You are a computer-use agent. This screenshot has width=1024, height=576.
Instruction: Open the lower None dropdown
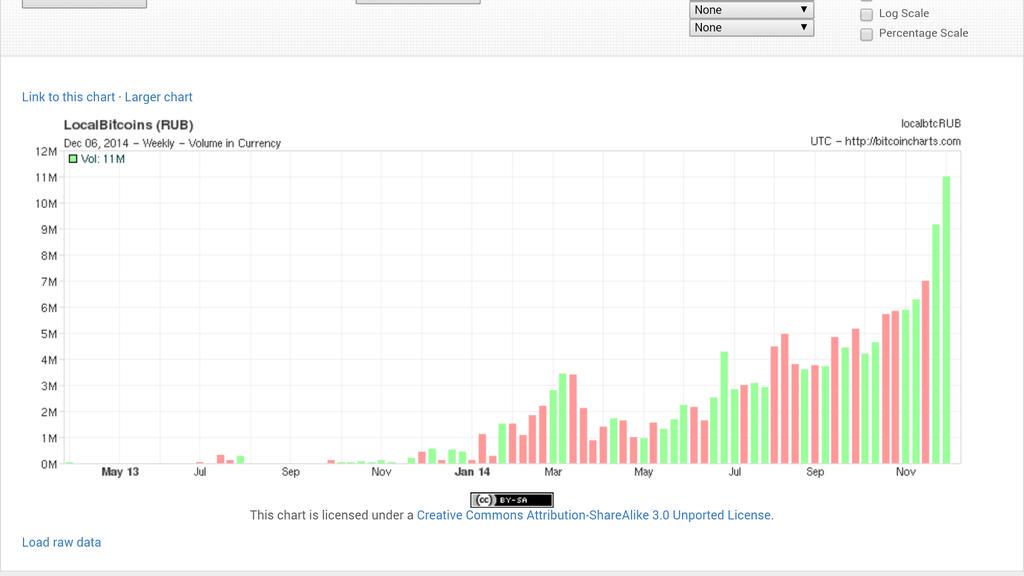[751, 27]
